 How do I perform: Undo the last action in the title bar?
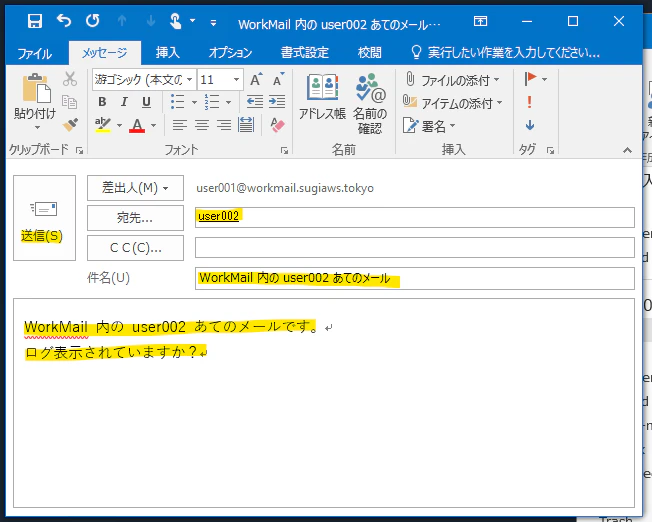click(64, 20)
